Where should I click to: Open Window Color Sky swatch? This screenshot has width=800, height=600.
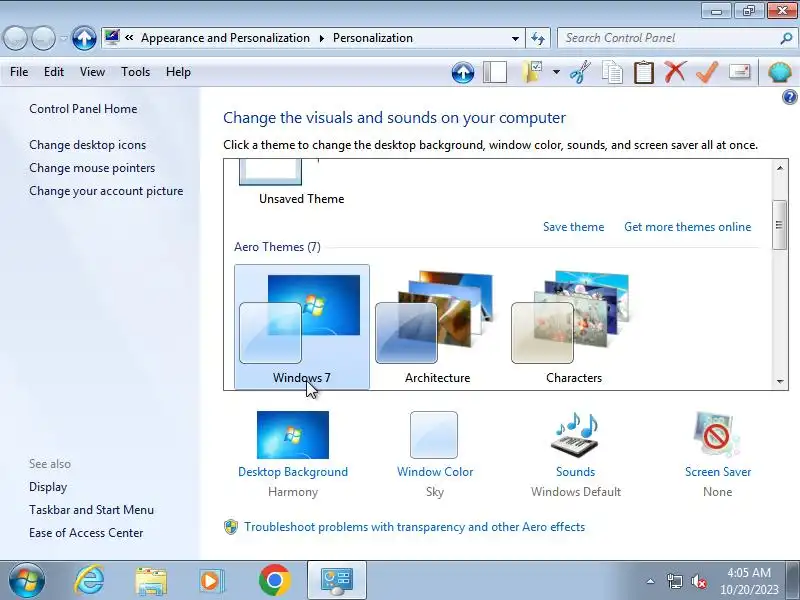(x=434, y=435)
